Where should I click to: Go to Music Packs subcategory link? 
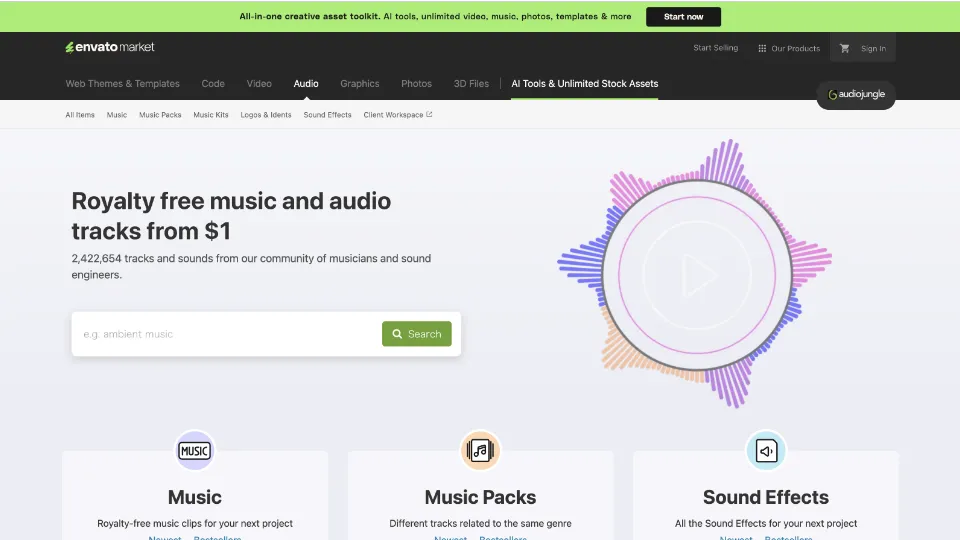160,114
